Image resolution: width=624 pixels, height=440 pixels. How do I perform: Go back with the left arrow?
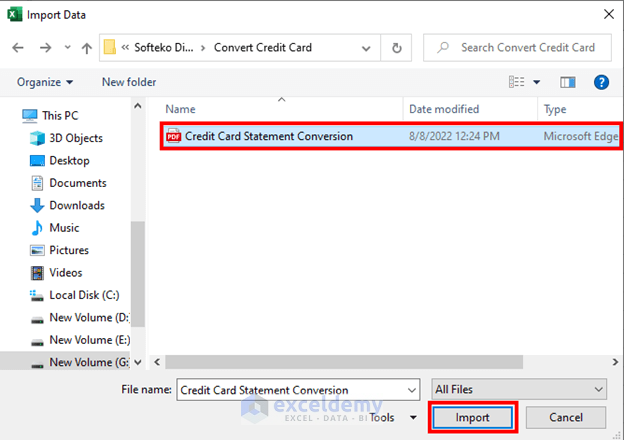click(x=18, y=48)
